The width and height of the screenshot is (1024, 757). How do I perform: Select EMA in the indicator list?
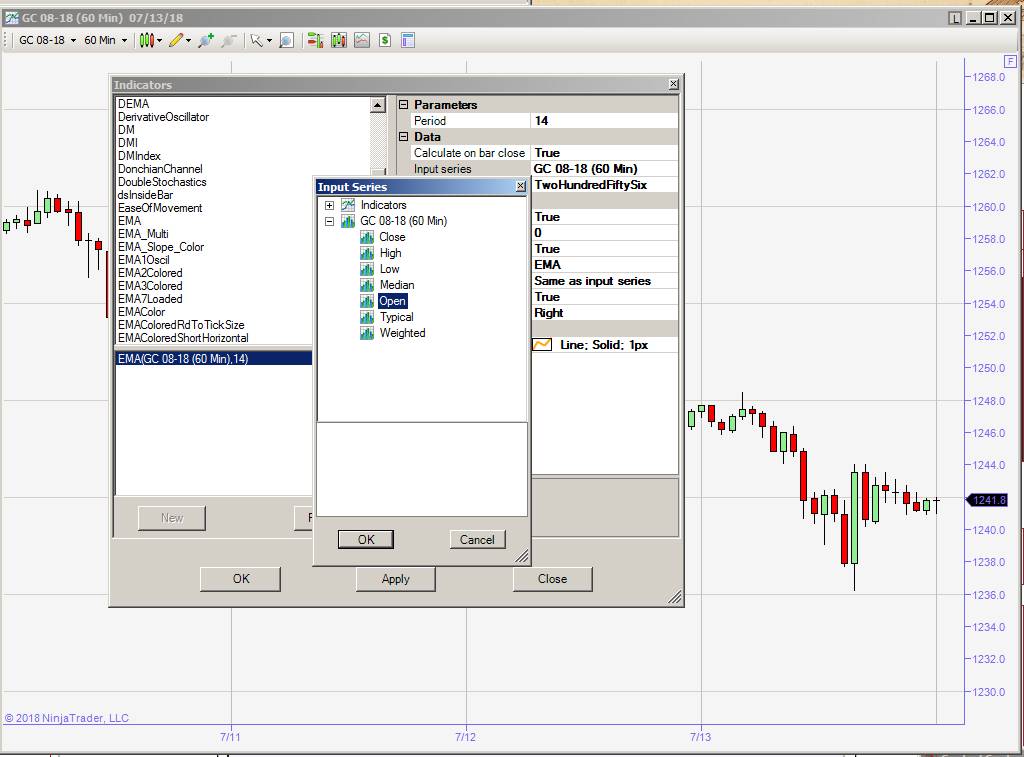pyautogui.click(x=129, y=221)
